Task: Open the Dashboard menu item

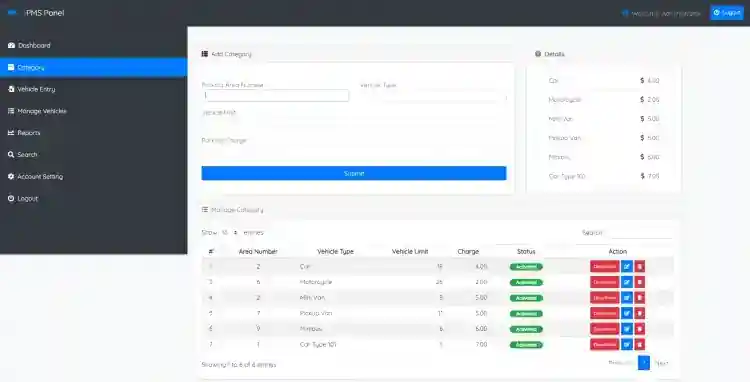Action: click(94, 45)
